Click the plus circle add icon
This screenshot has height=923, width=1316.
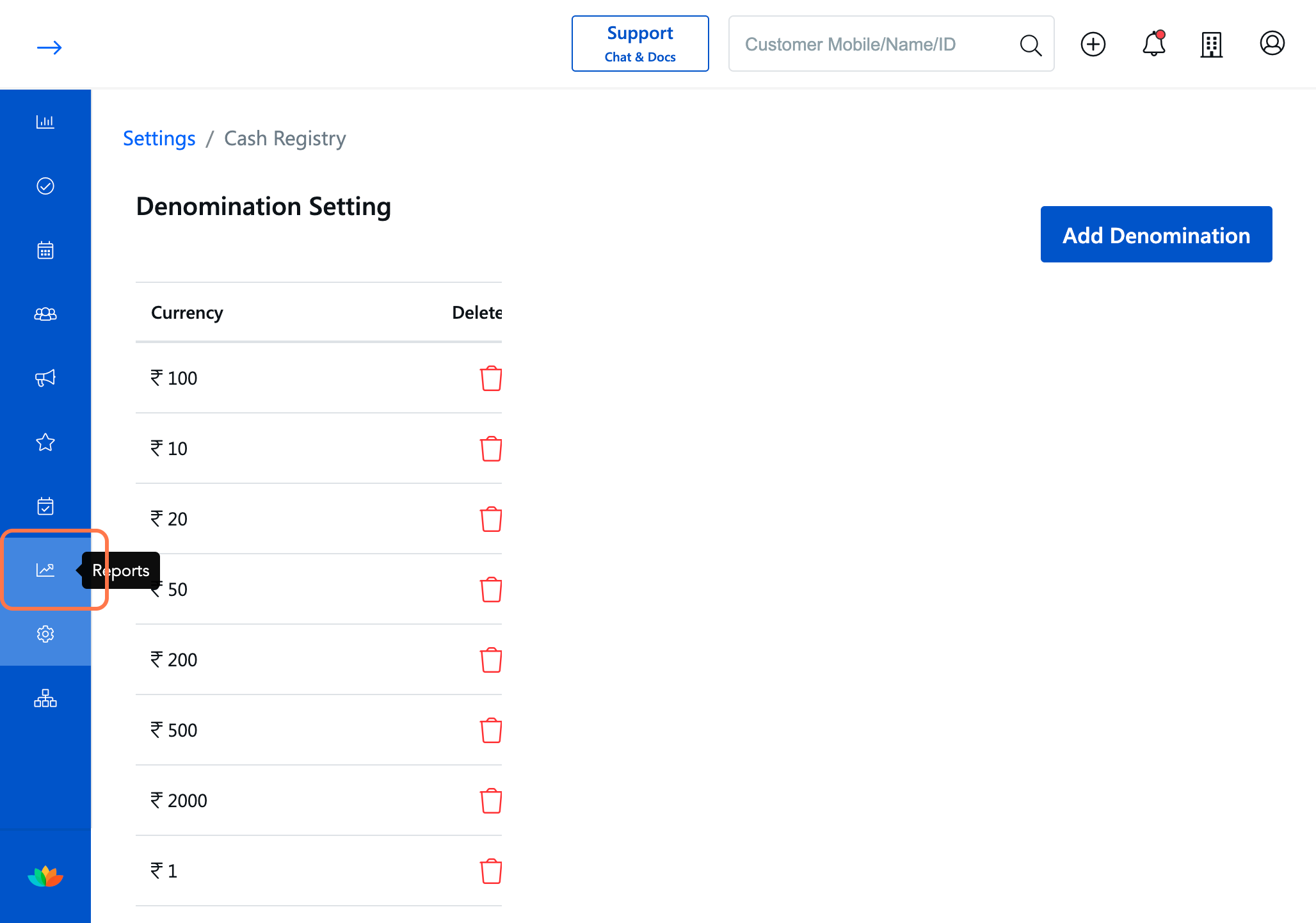[x=1093, y=44]
